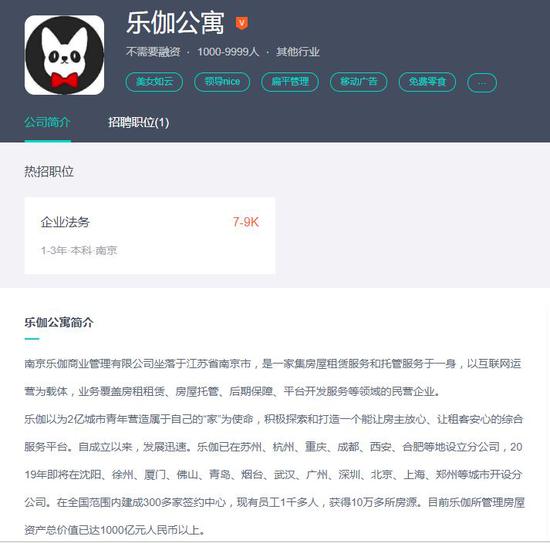The width and height of the screenshot is (550, 543).
Task: Open the 企业法务 job posting
Action: point(150,235)
